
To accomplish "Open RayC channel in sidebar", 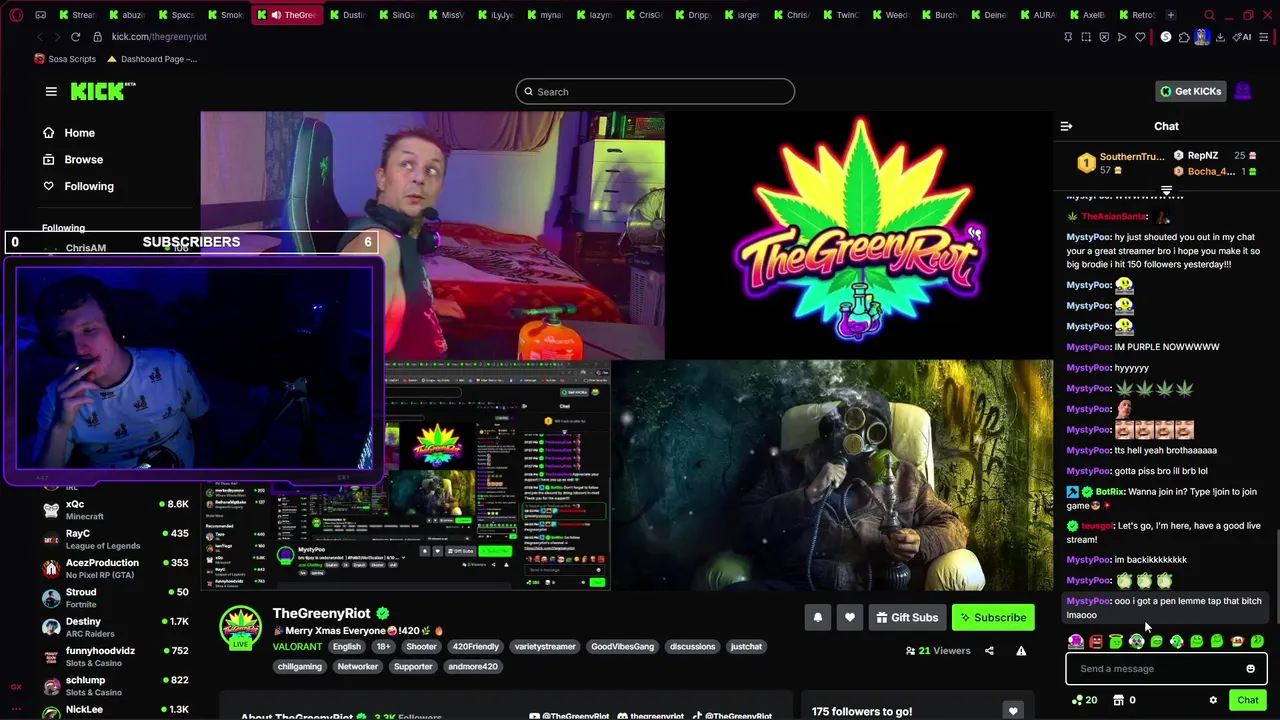I will 115,539.
